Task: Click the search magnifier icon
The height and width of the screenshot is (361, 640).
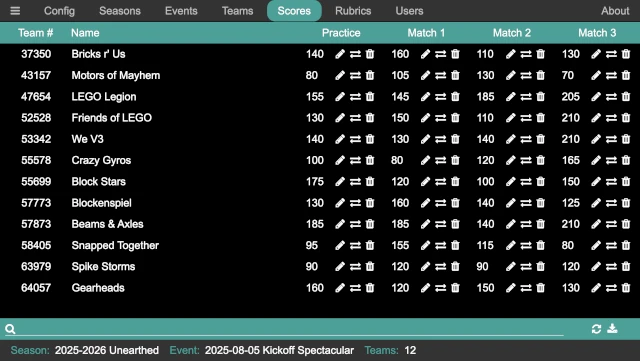Action: tap(10, 329)
